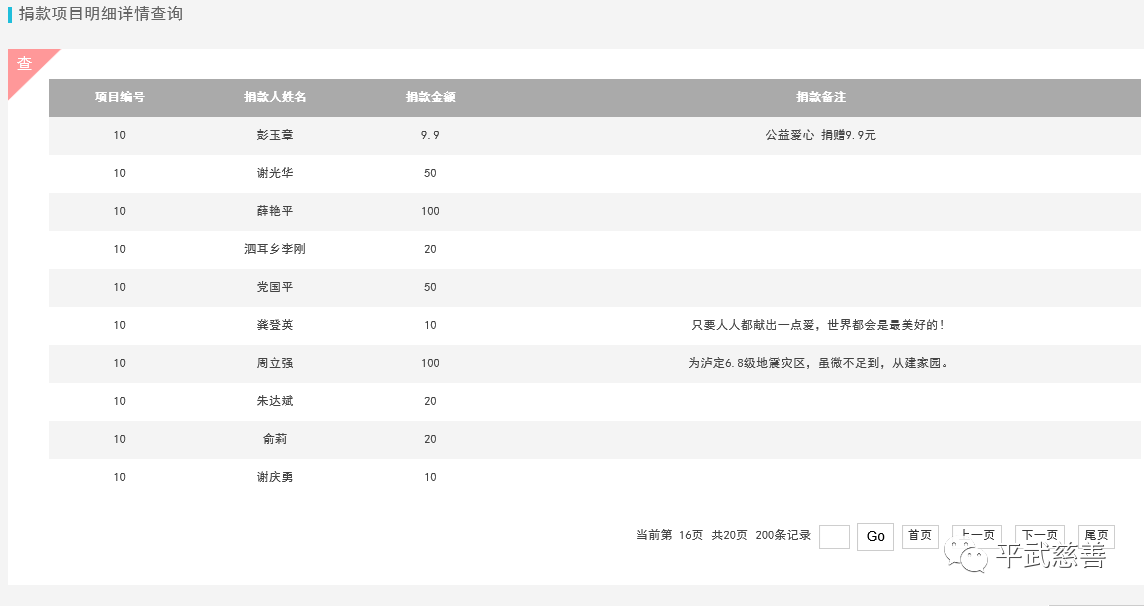This screenshot has height=606, width=1144.
Task: Go to previous page with 上一页
Action: pos(977,536)
